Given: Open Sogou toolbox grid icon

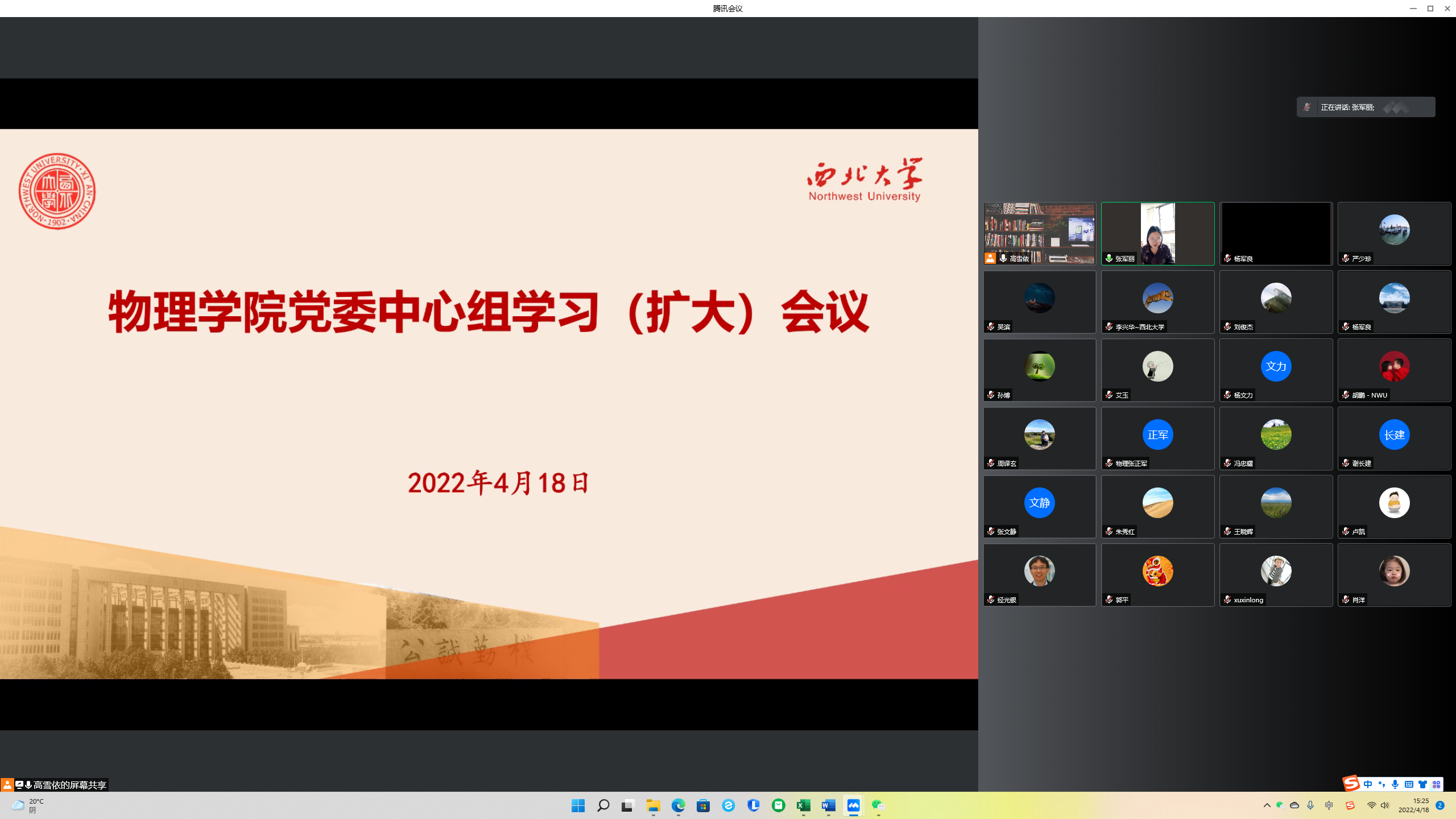Looking at the screenshot, I should coord(1436,784).
